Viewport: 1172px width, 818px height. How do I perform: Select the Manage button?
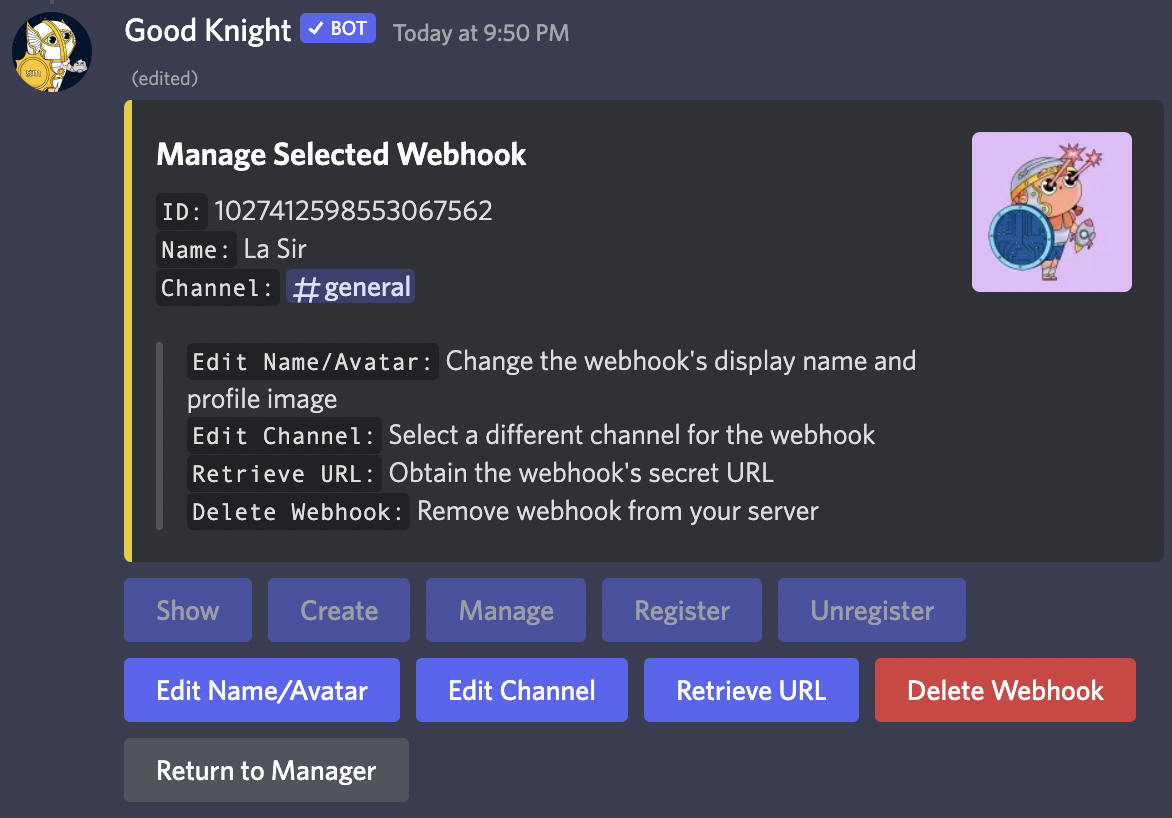click(506, 610)
